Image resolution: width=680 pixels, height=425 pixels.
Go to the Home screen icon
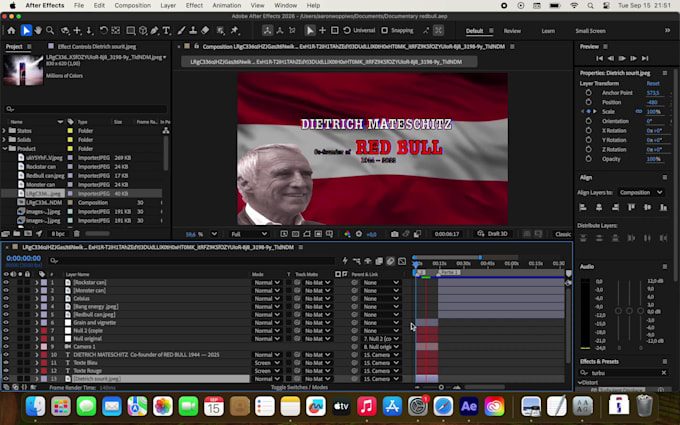point(11,30)
